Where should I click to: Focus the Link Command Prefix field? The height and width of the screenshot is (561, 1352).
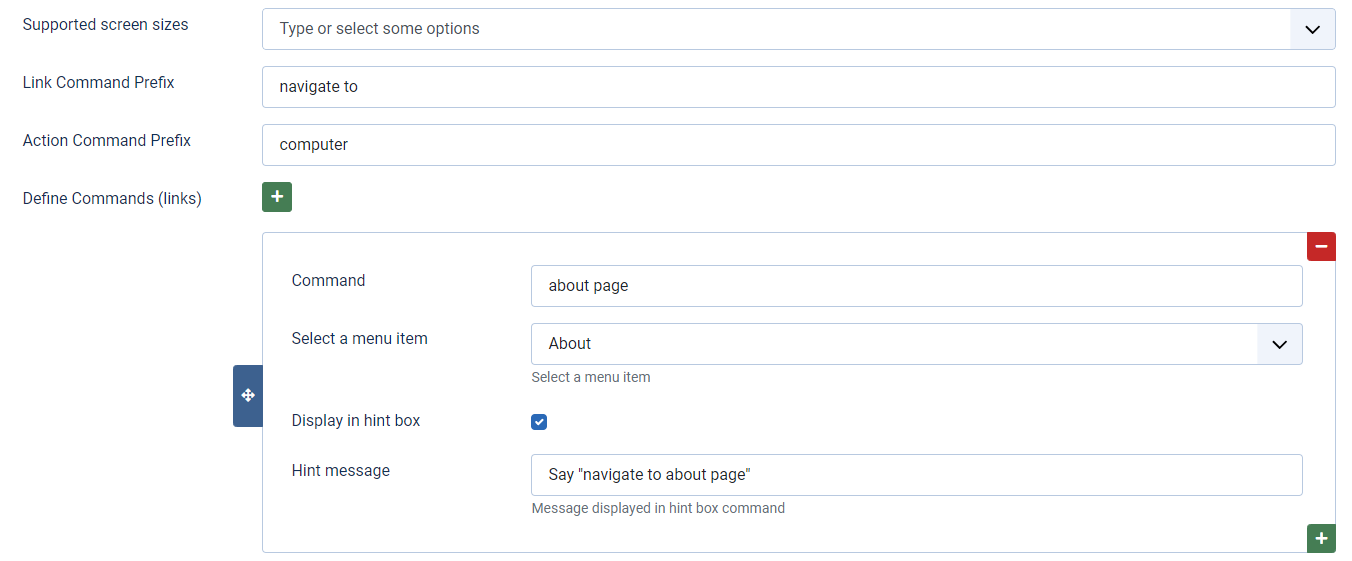tap(798, 87)
